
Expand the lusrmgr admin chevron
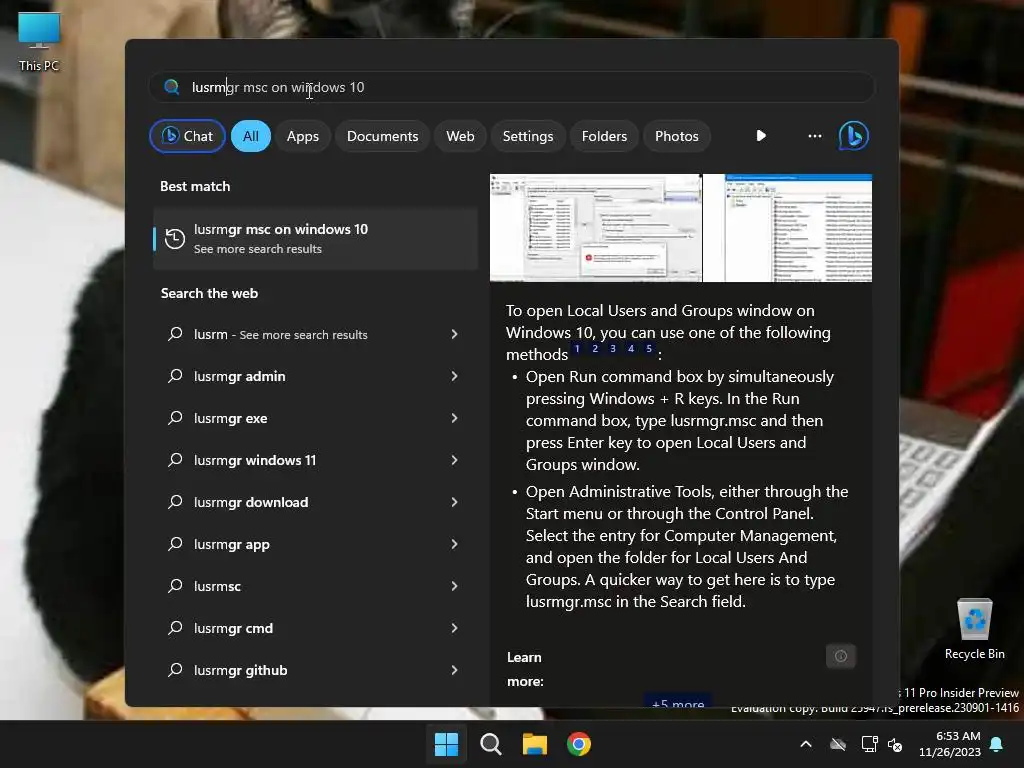tap(455, 376)
